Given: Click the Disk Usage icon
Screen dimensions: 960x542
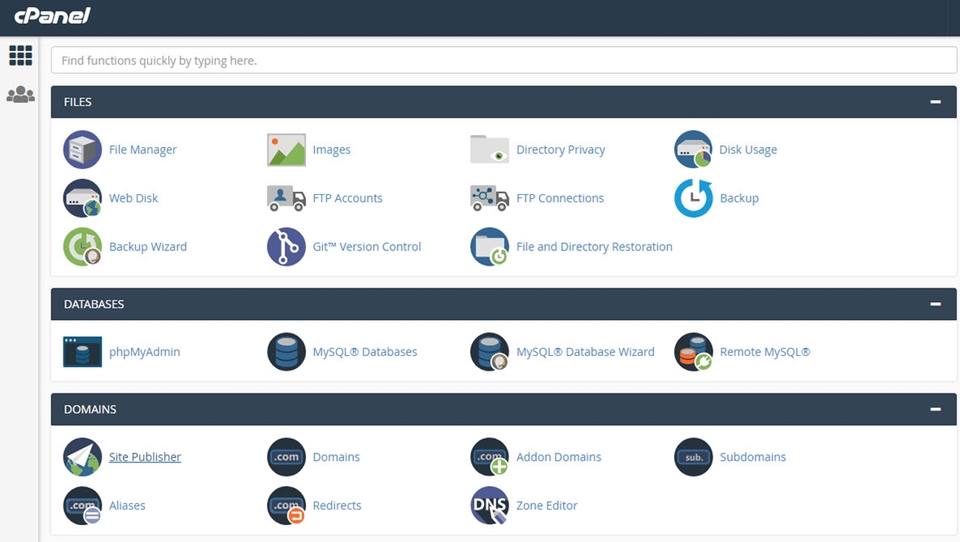Looking at the screenshot, I should point(693,149).
